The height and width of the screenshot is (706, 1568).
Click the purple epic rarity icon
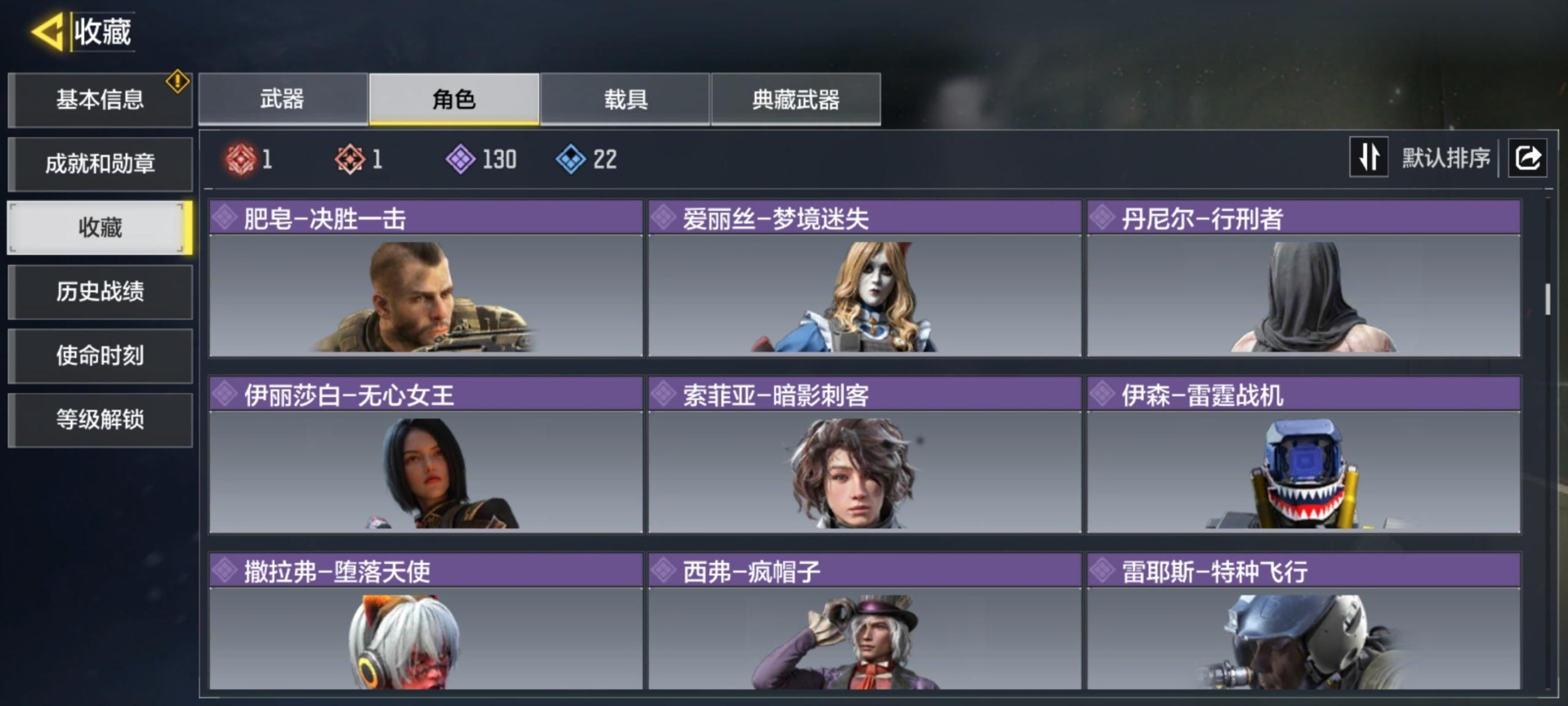click(461, 159)
